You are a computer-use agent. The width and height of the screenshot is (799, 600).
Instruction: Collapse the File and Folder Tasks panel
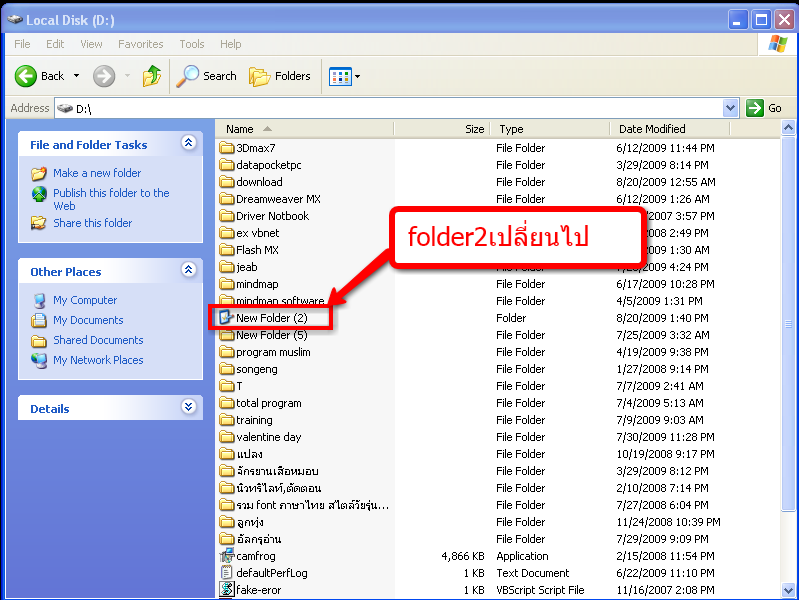point(188,144)
